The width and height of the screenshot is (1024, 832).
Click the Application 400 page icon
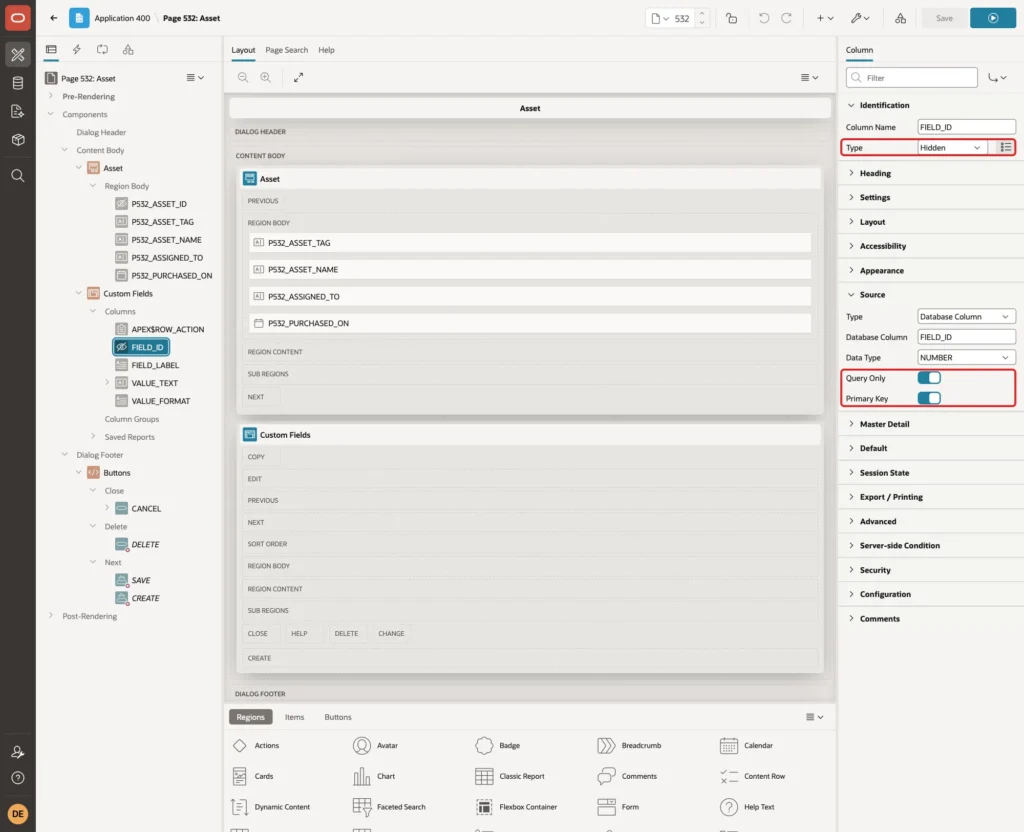click(79, 18)
